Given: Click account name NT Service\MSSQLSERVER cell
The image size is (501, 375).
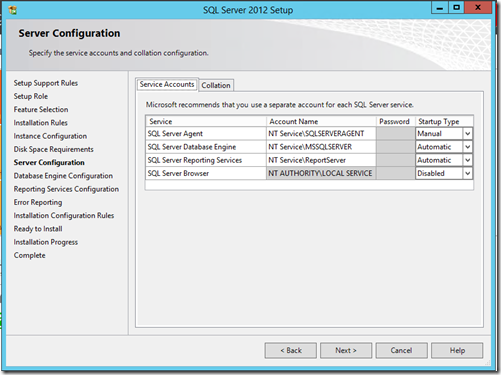Looking at the screenshot, I should point(321,147).
